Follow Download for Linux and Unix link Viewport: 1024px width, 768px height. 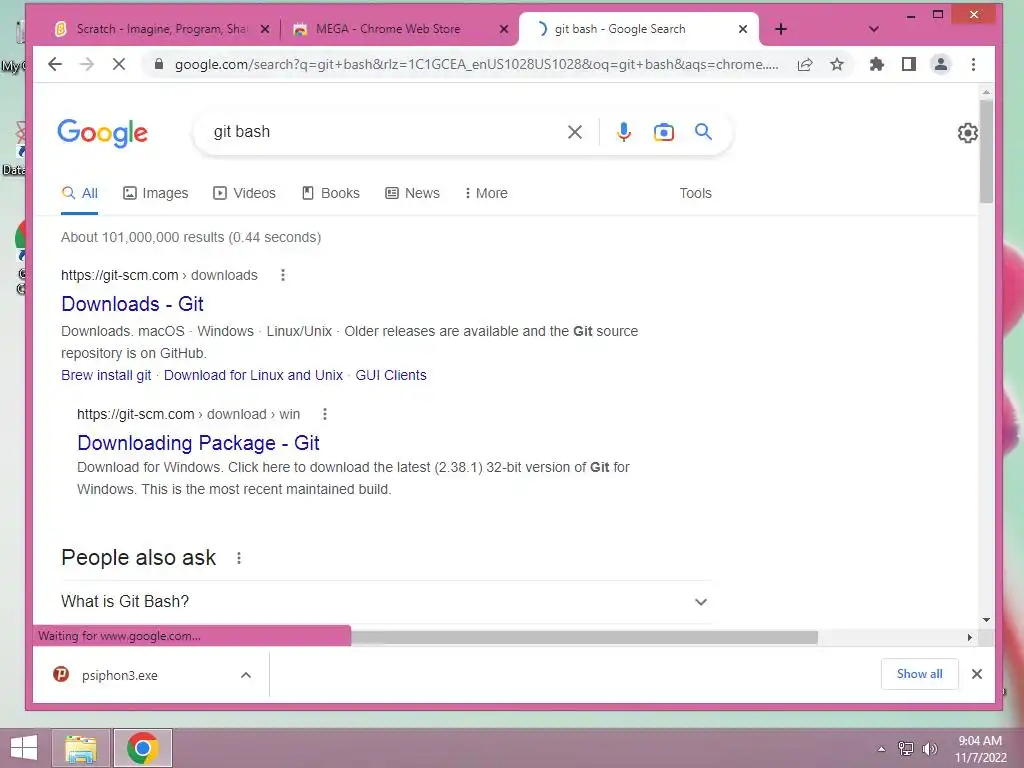pyautogui.click(x=253, y=376)
